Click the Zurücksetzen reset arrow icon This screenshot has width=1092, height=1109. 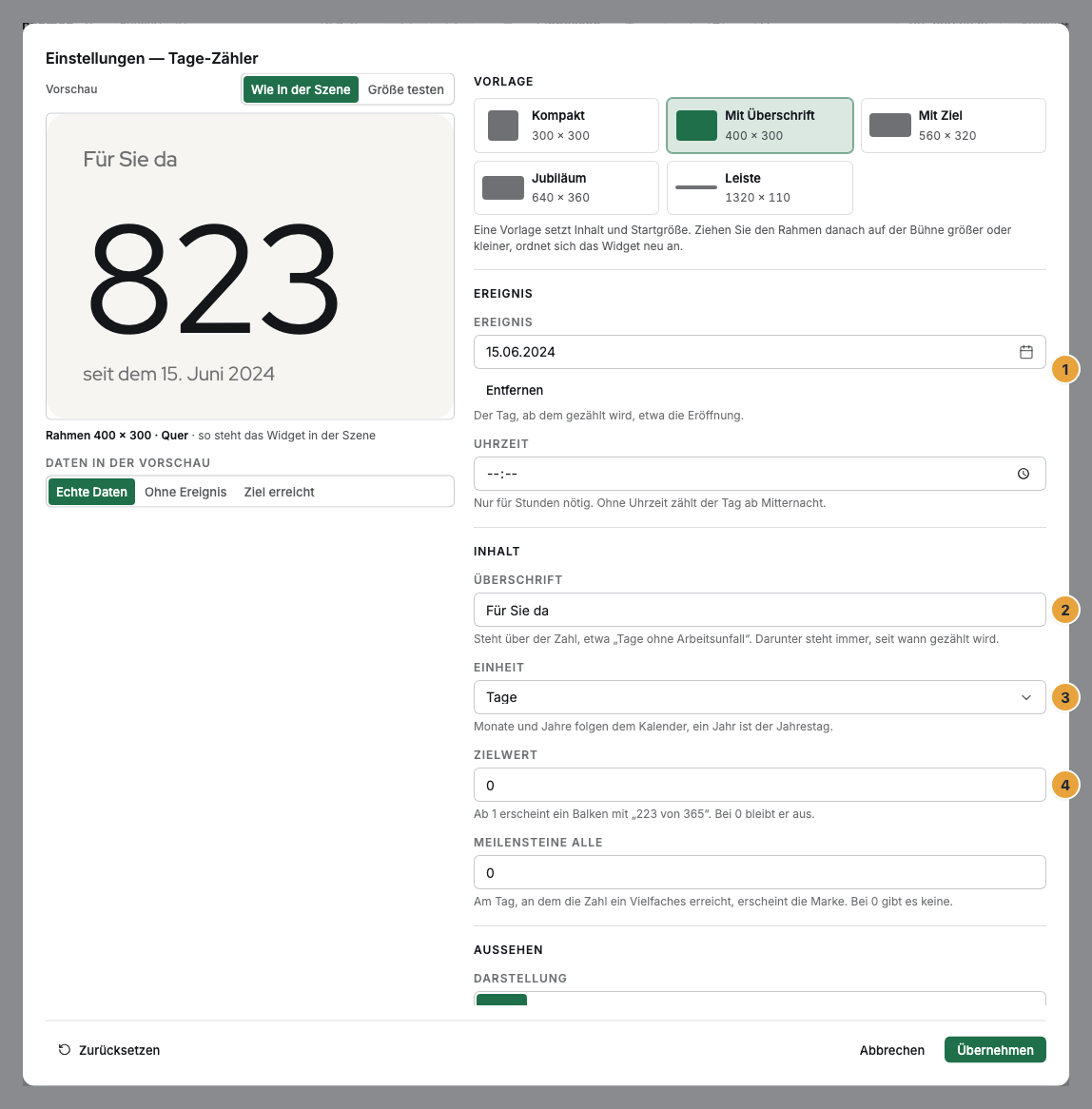[65, 1050]
